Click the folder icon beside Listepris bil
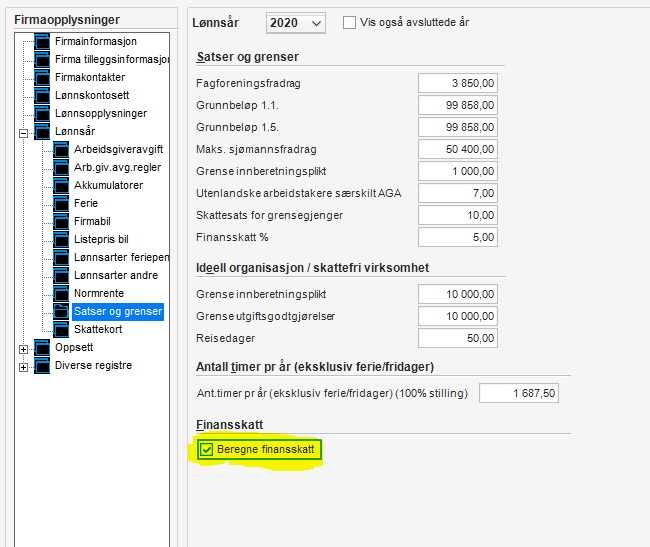This screenshot has width=650, height=547. [61, 240]
